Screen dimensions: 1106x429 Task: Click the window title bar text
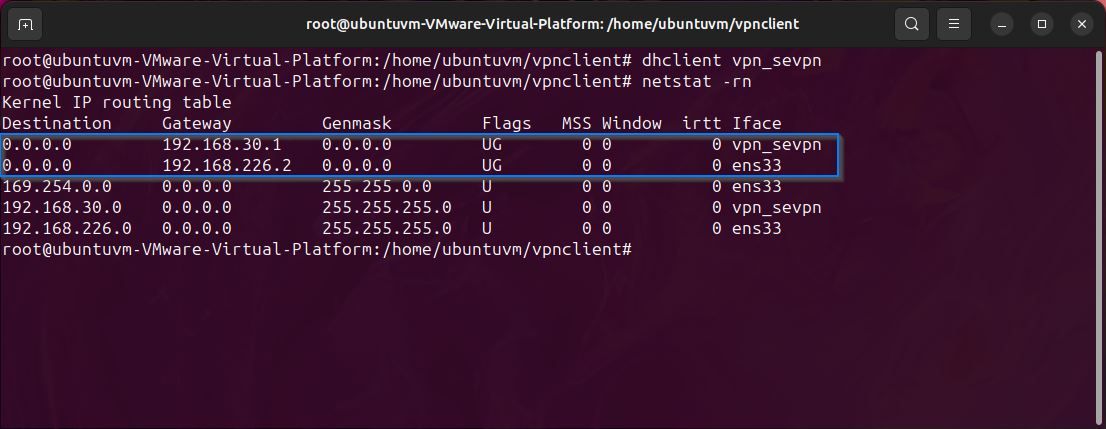[x=553, y=23]
